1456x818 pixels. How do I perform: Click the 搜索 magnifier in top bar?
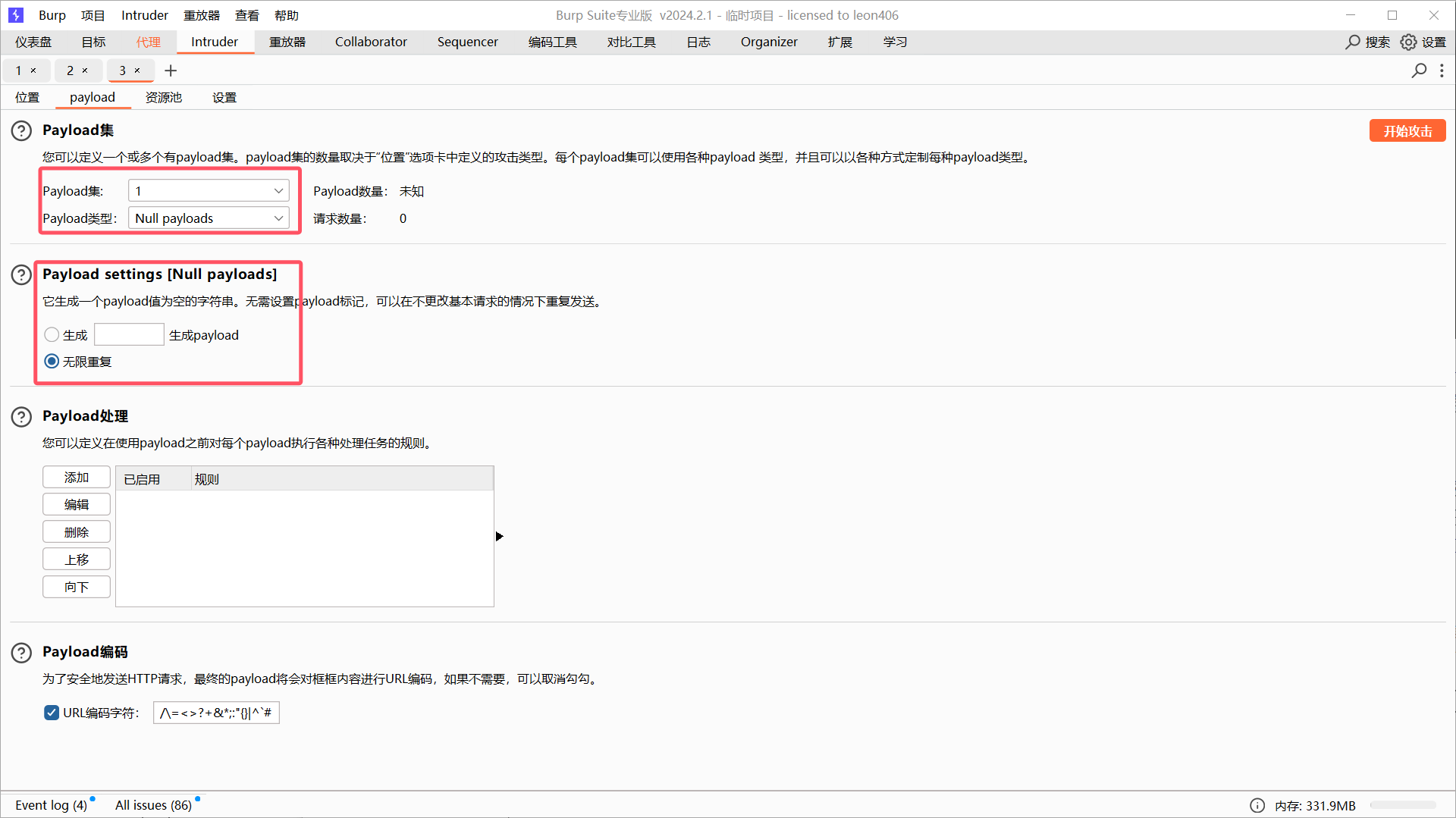pyautogui.click(x=1353, y=42)
